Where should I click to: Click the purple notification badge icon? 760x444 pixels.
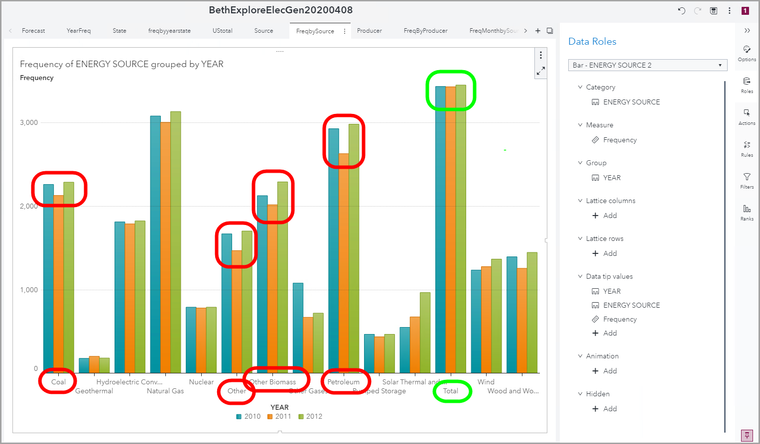coord(745,11)
